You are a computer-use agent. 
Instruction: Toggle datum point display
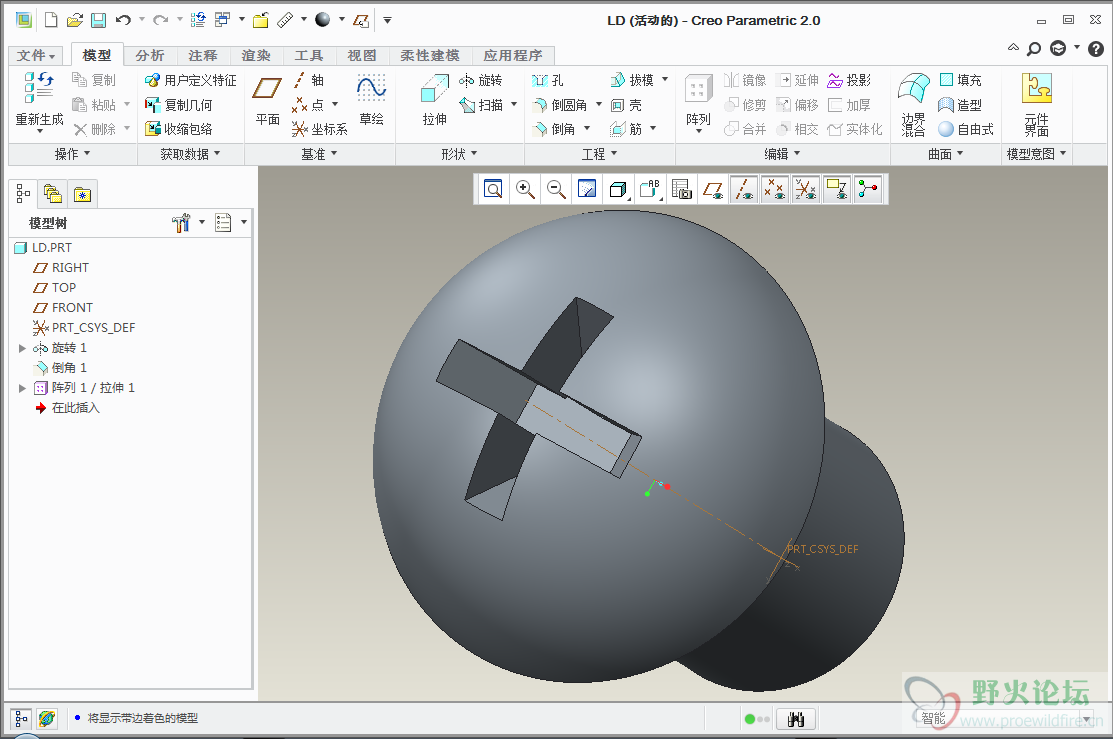(x=775, y=189)
